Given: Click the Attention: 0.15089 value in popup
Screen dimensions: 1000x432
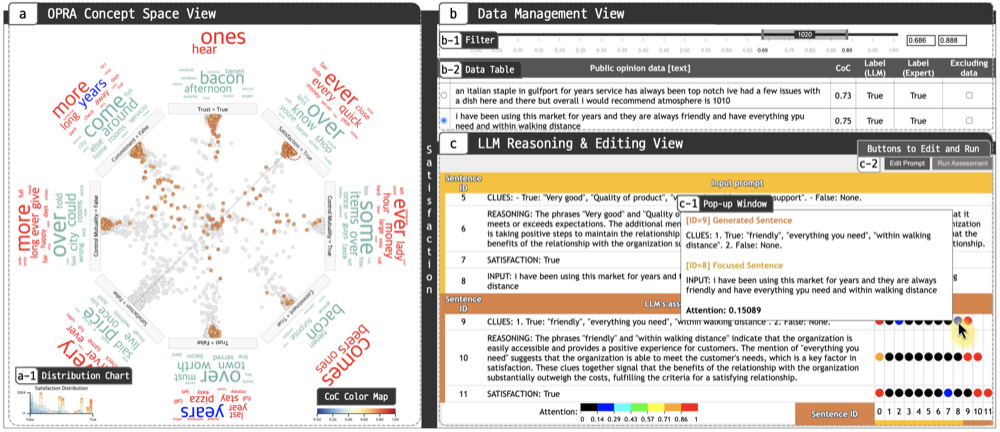Looking at the screenshot, I should click(x=722, y=309).
